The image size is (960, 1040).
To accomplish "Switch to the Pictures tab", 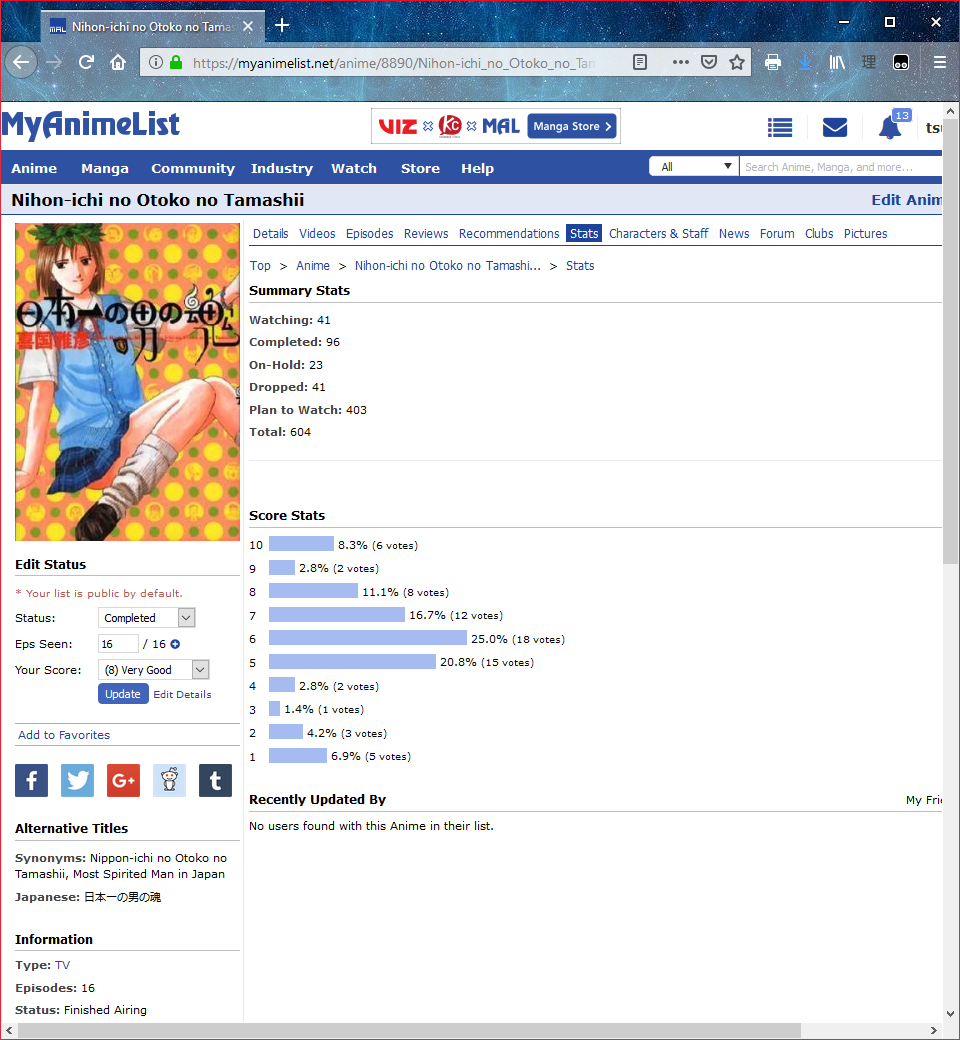I will tap(865, 233).
